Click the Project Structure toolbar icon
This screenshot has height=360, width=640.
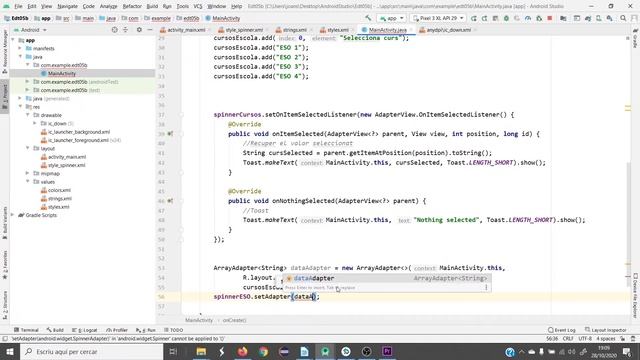point(563,18)
